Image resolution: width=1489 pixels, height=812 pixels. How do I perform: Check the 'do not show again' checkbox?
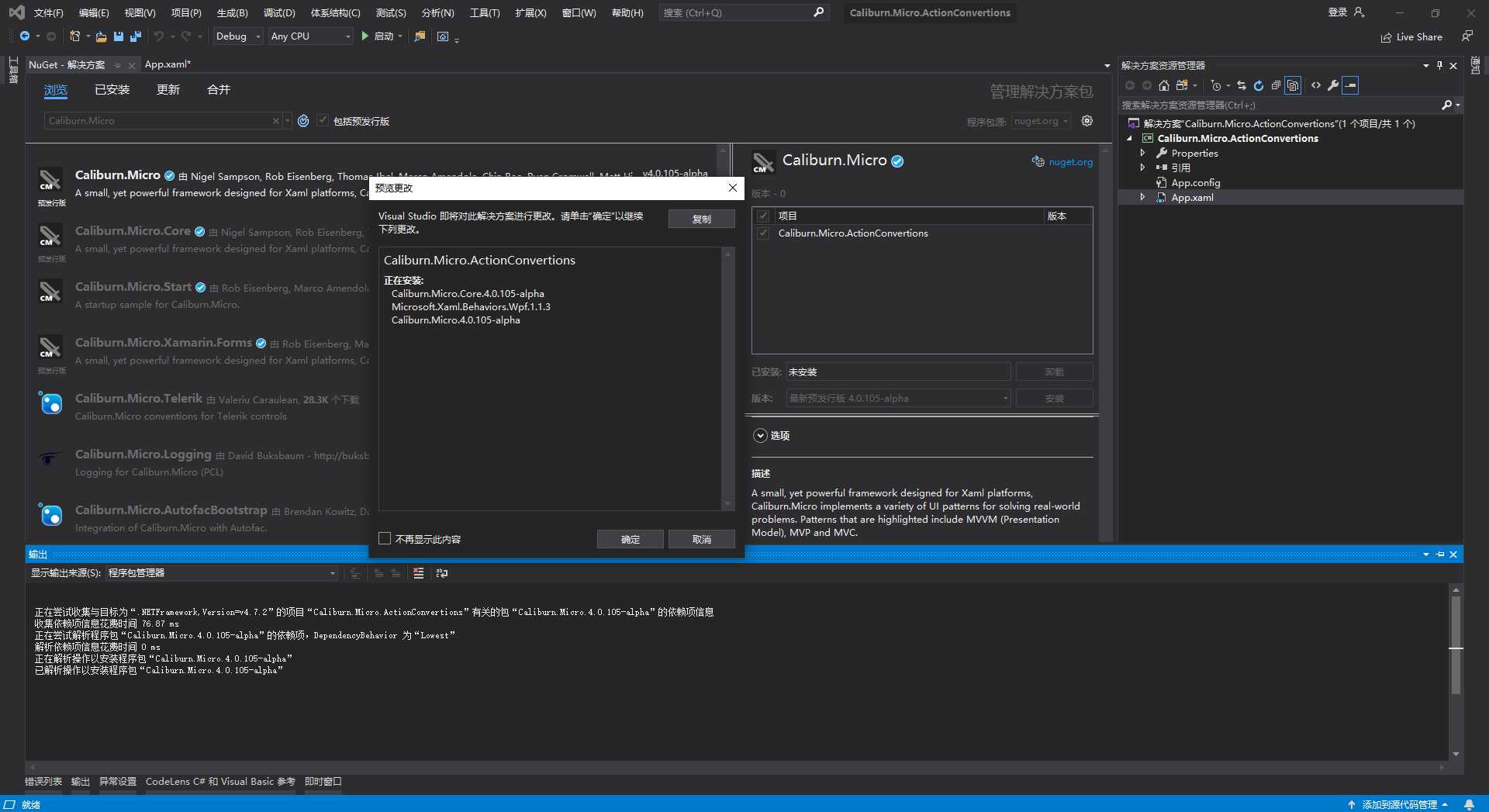tap(385, 538)
